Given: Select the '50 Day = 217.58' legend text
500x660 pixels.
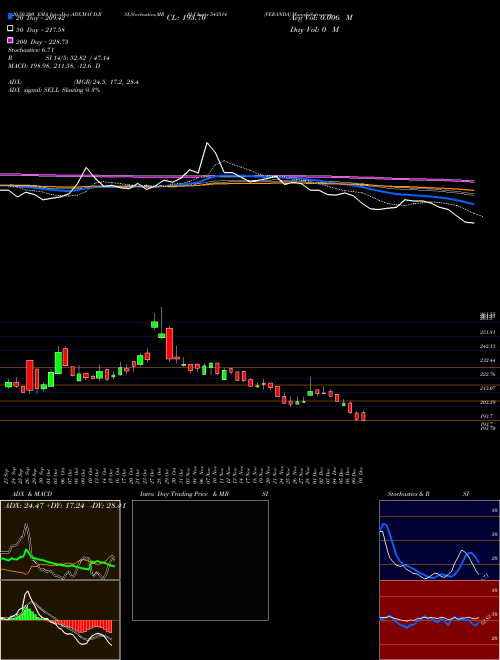Looking at the screenshot, I should [40, 30].
